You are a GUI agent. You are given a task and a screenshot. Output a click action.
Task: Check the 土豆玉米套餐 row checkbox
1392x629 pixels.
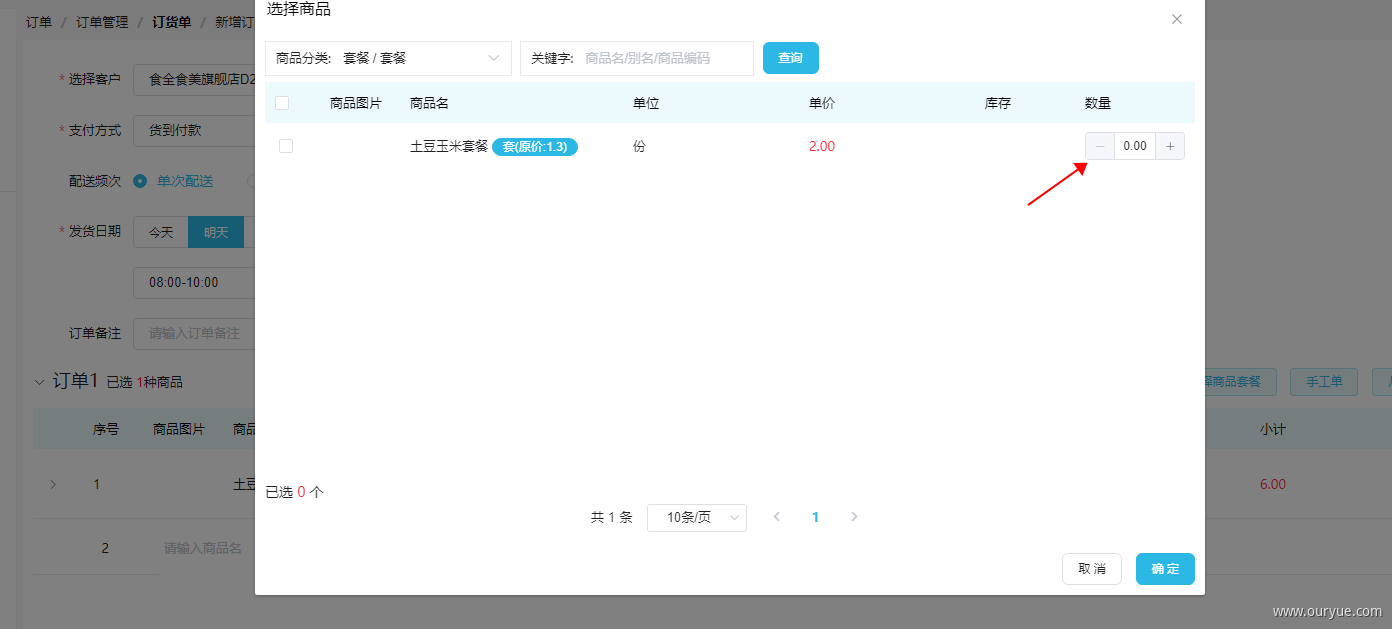click(x=286, y=146)
